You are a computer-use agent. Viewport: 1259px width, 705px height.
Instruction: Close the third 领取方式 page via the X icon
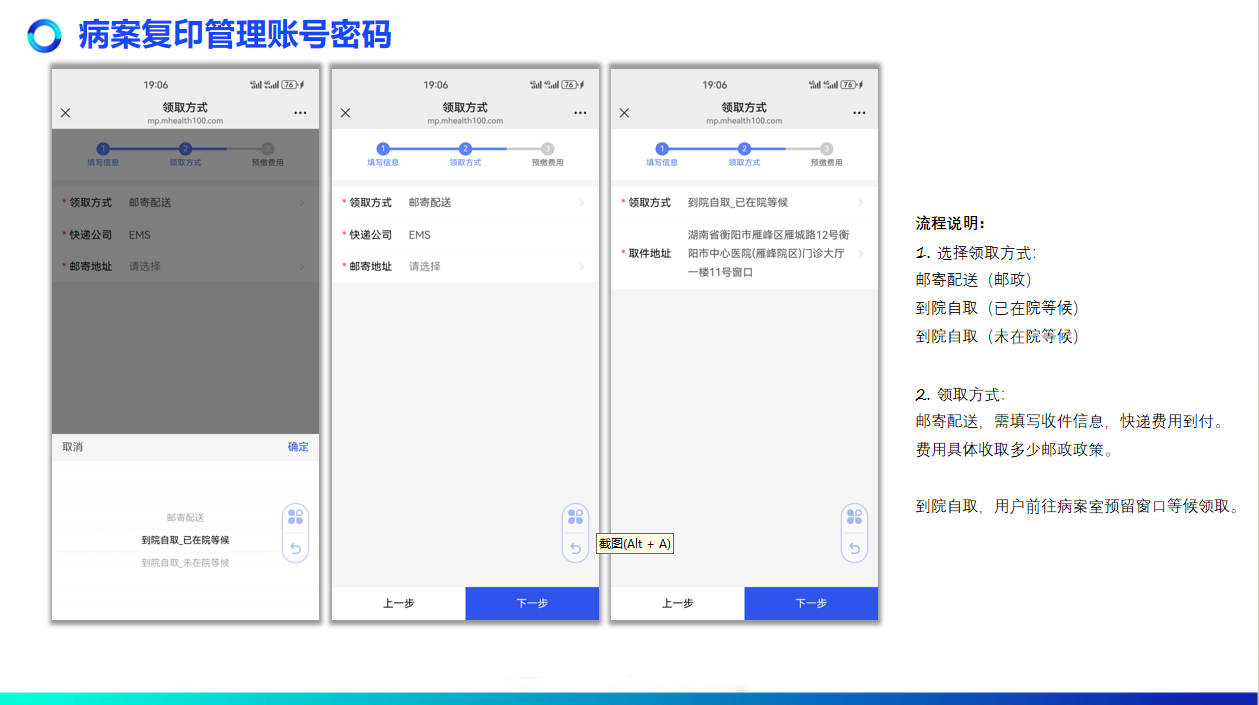click(624, 112)
